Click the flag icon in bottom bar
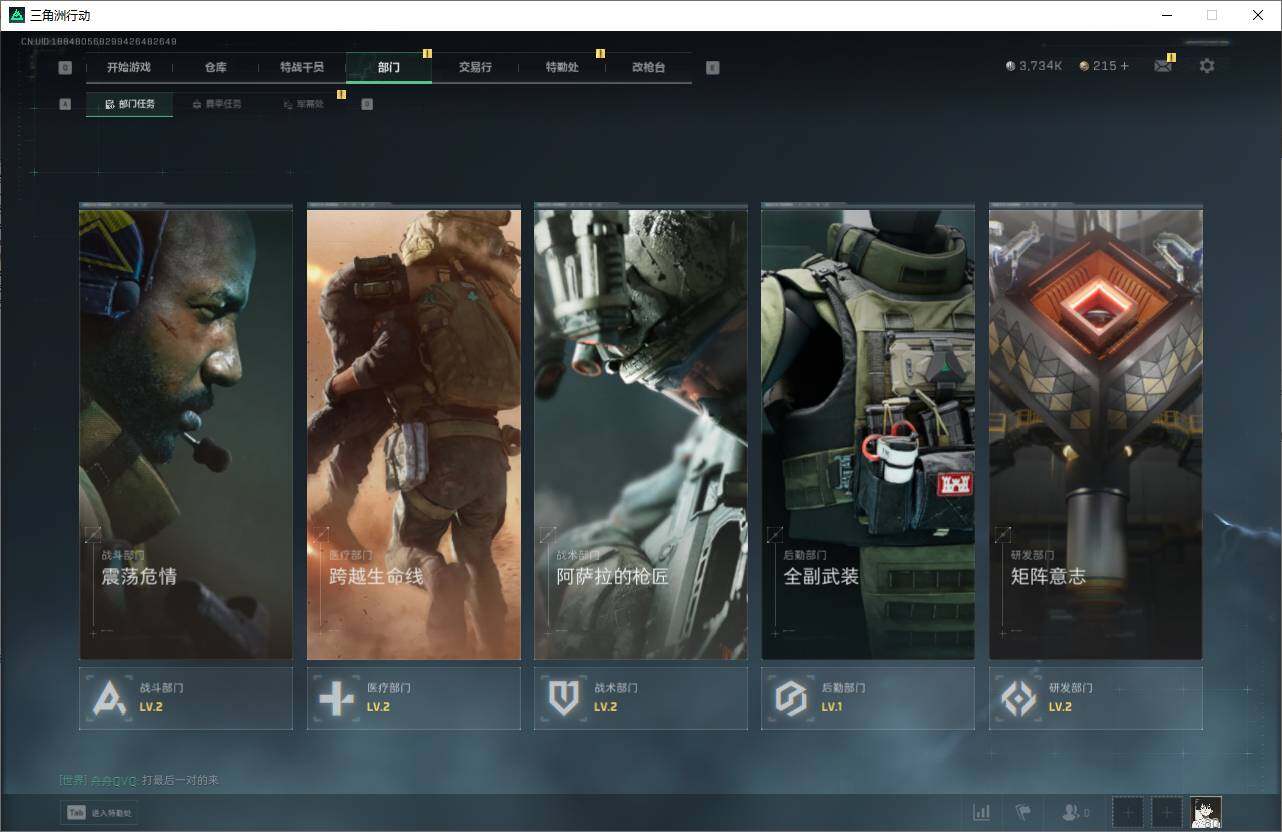This screenshot has height=832, width=1282. point(1022,812)
